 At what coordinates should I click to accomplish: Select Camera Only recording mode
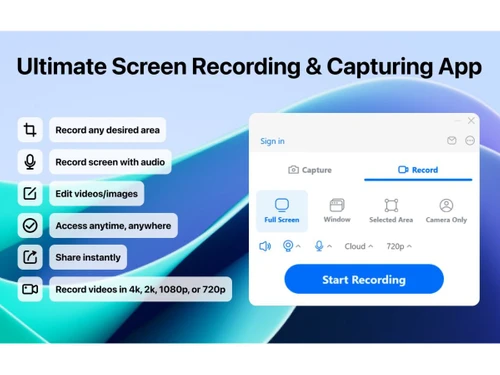(x=446, y=211)
